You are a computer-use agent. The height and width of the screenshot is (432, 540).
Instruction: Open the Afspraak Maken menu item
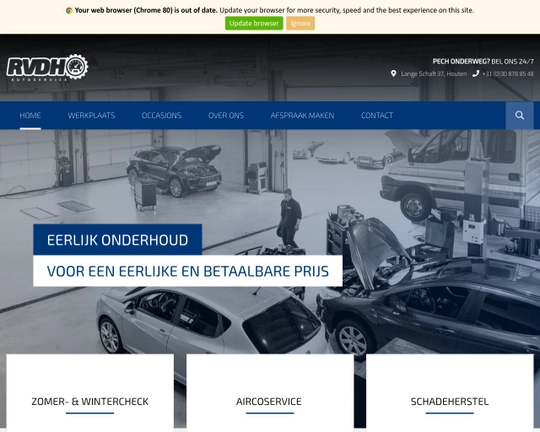302,115
